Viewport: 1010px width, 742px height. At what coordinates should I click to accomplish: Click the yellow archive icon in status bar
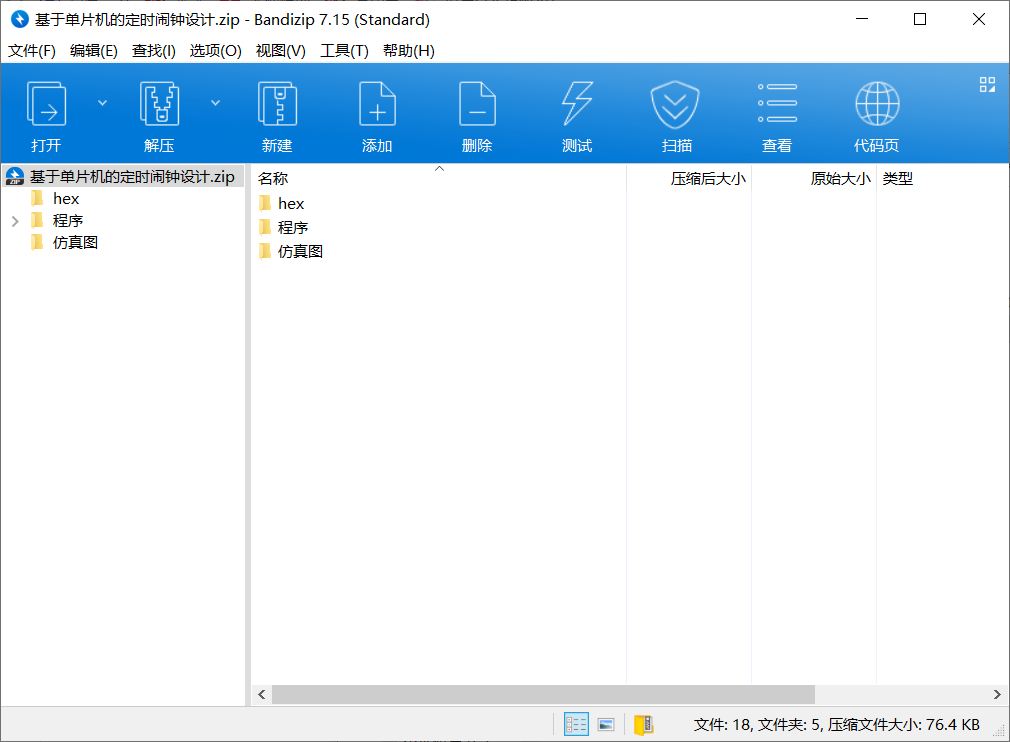(643, 725)
